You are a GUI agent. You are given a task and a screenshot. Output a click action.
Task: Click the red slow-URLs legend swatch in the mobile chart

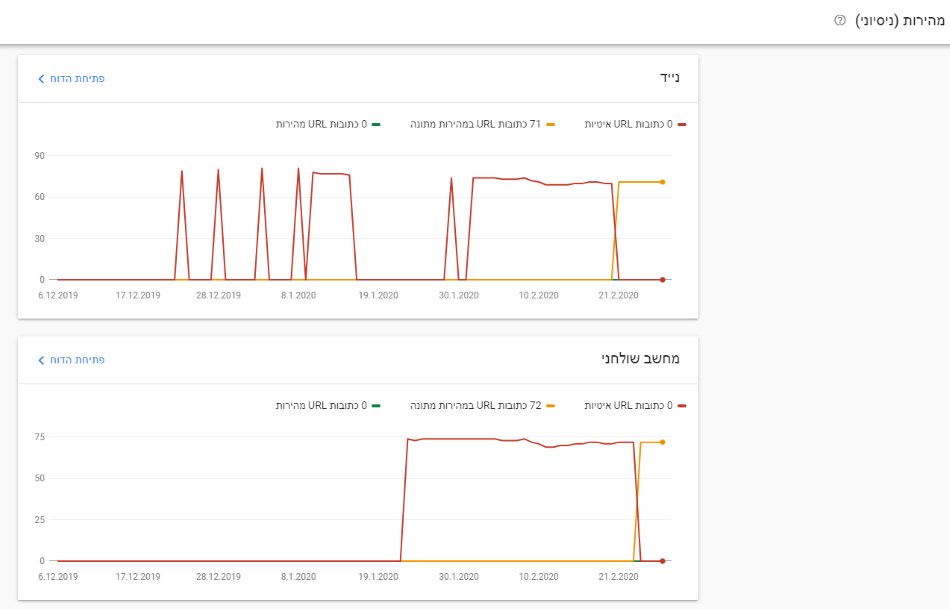(x=682, y=124)
